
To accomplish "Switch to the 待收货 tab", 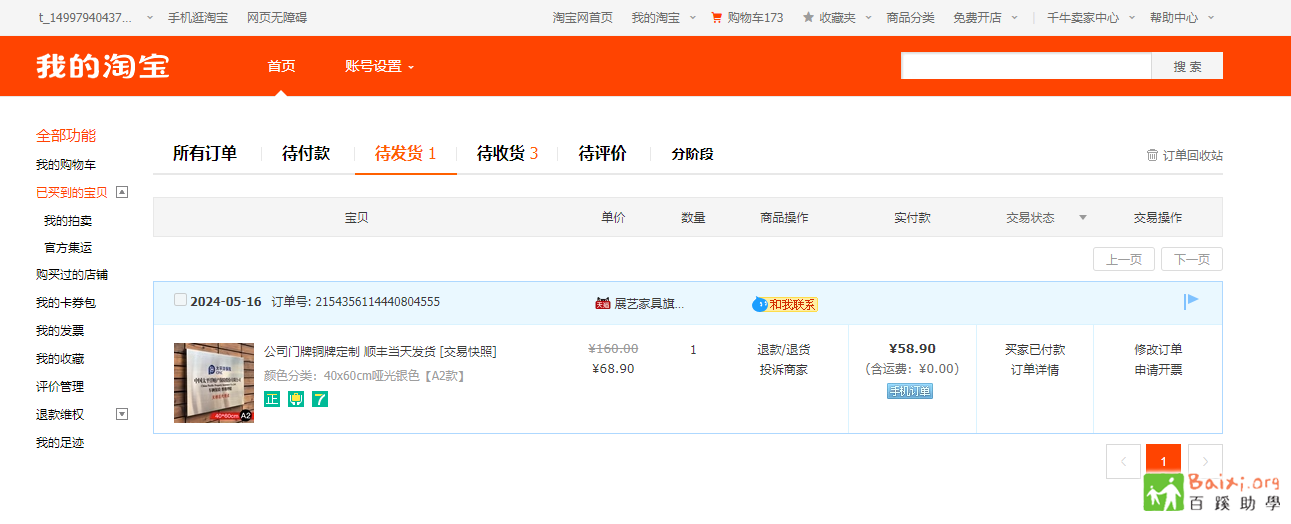I will point(507,153).
